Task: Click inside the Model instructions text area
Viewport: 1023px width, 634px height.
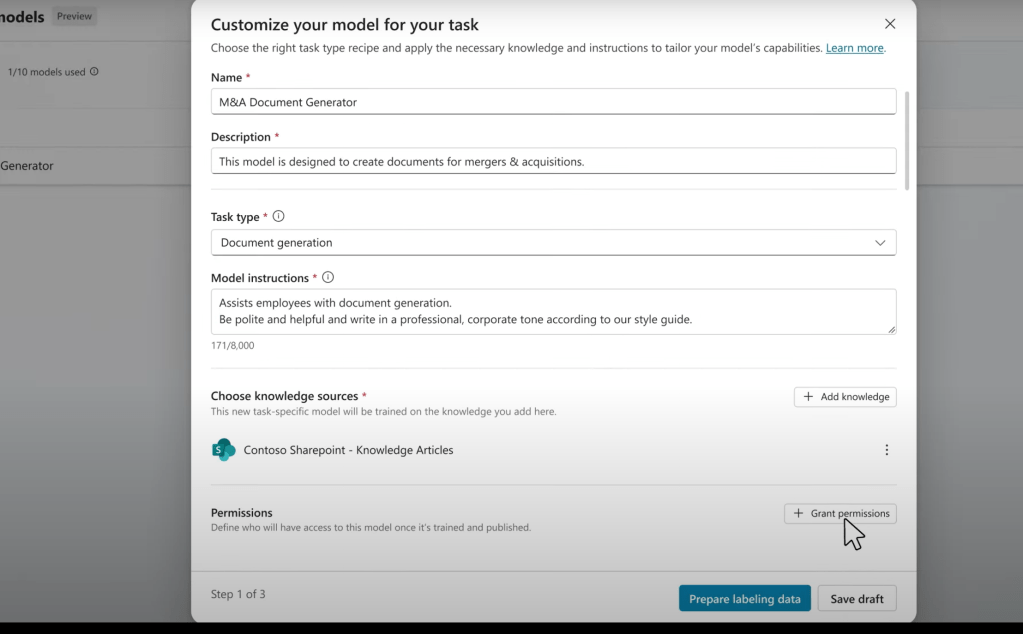Action: click(553, 311)
